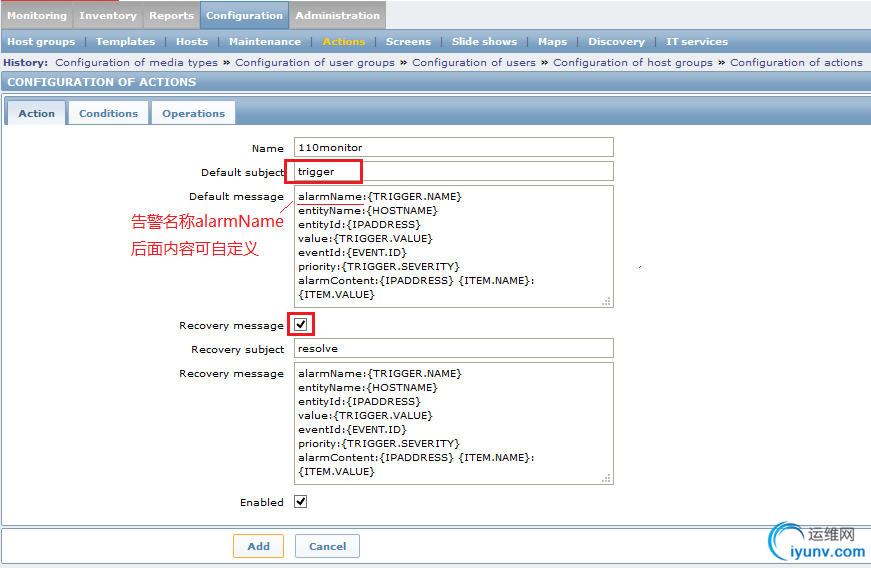
Task: Open Slide shows submenu
Action: [x=484, y=42]
